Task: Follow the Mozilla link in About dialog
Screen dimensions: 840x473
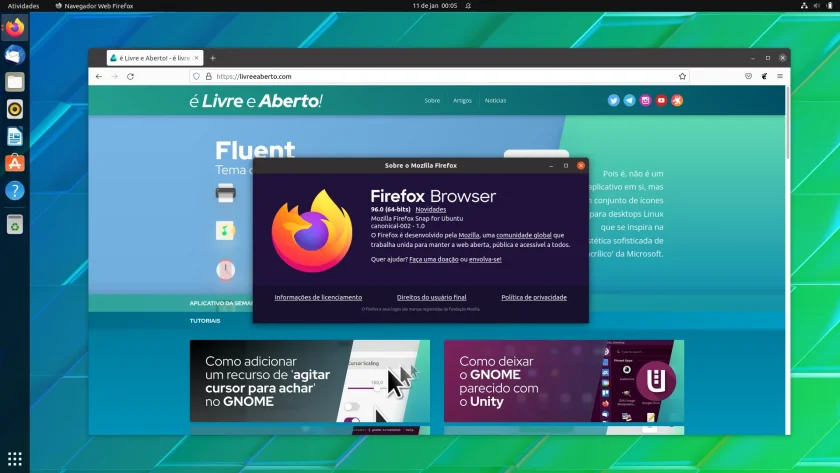Action: pyautogui.click(x=469, y=235)
